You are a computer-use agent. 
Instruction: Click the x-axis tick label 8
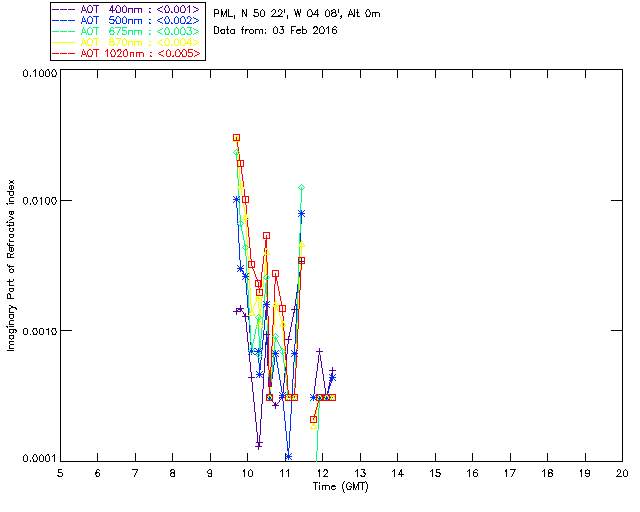(x=173, y=473)
